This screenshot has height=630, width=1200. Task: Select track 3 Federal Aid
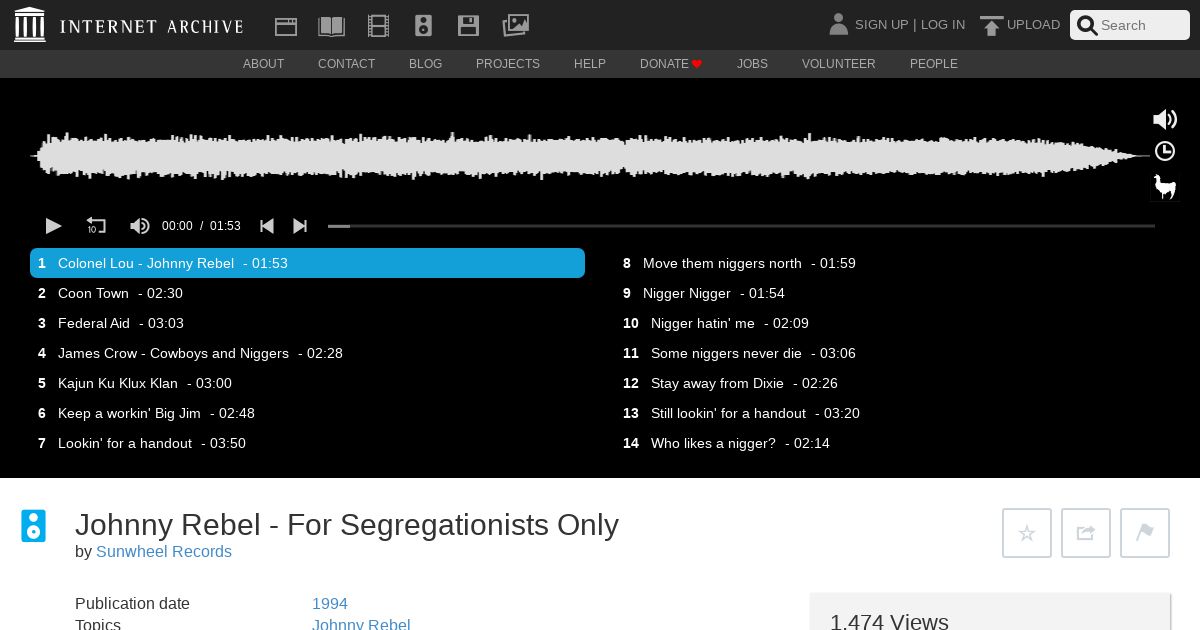click(307, 323)
